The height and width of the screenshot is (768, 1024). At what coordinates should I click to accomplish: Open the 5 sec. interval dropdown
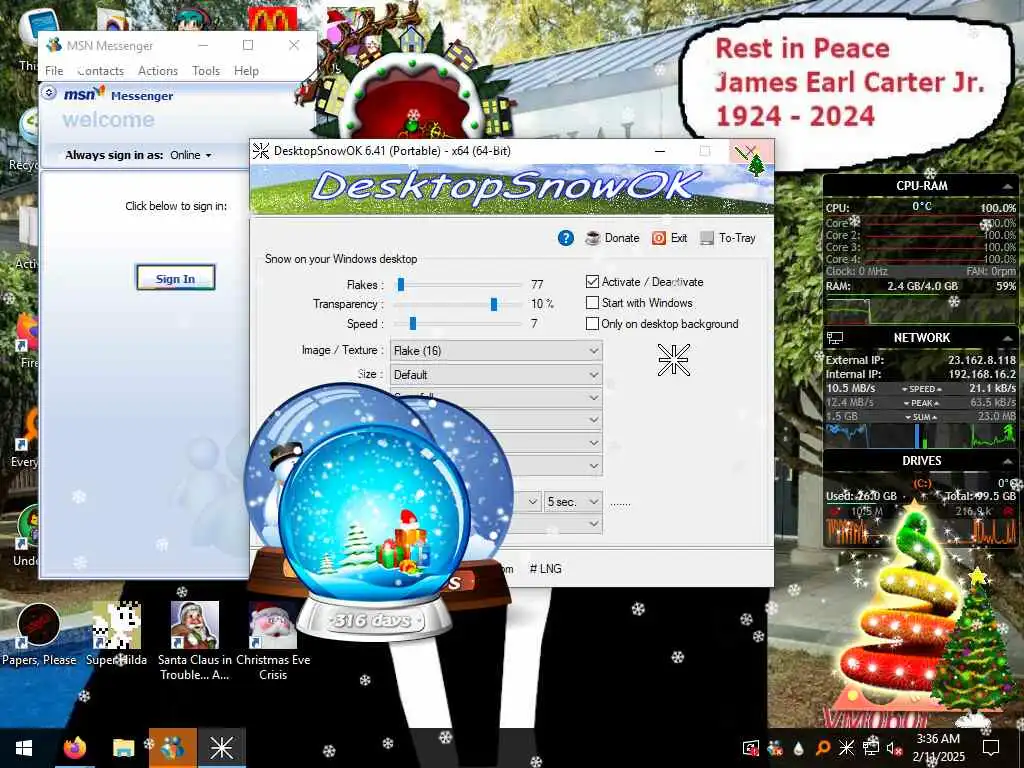(x=573, y=502)
